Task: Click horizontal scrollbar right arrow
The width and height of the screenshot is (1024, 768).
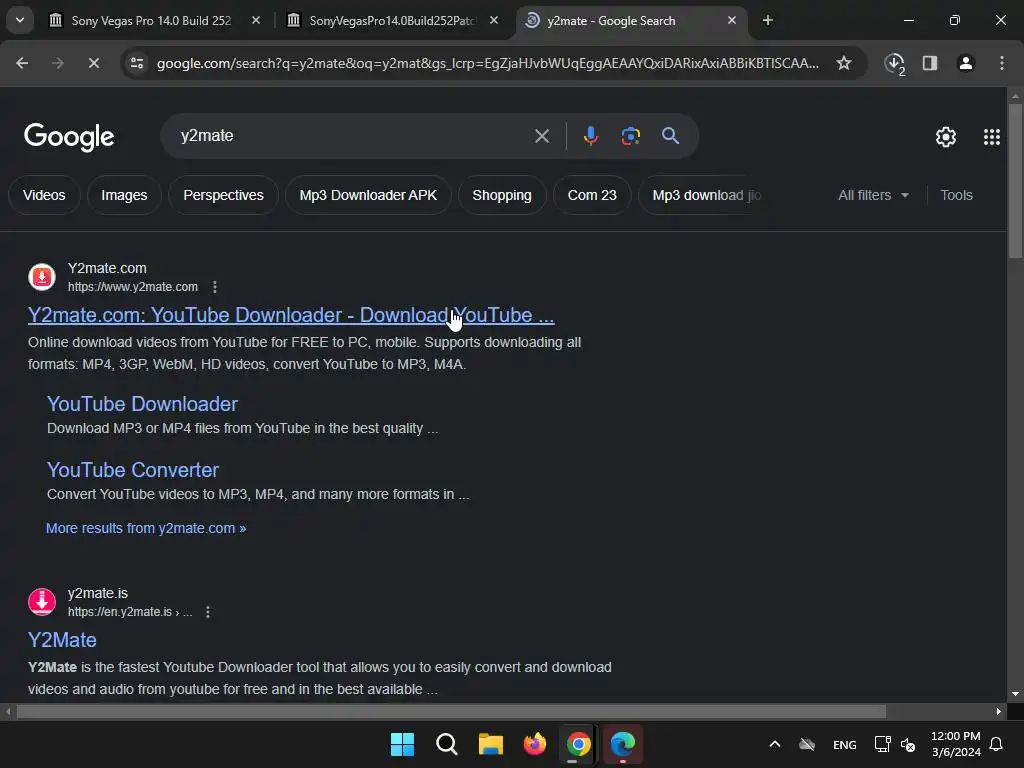Action: 999,711
